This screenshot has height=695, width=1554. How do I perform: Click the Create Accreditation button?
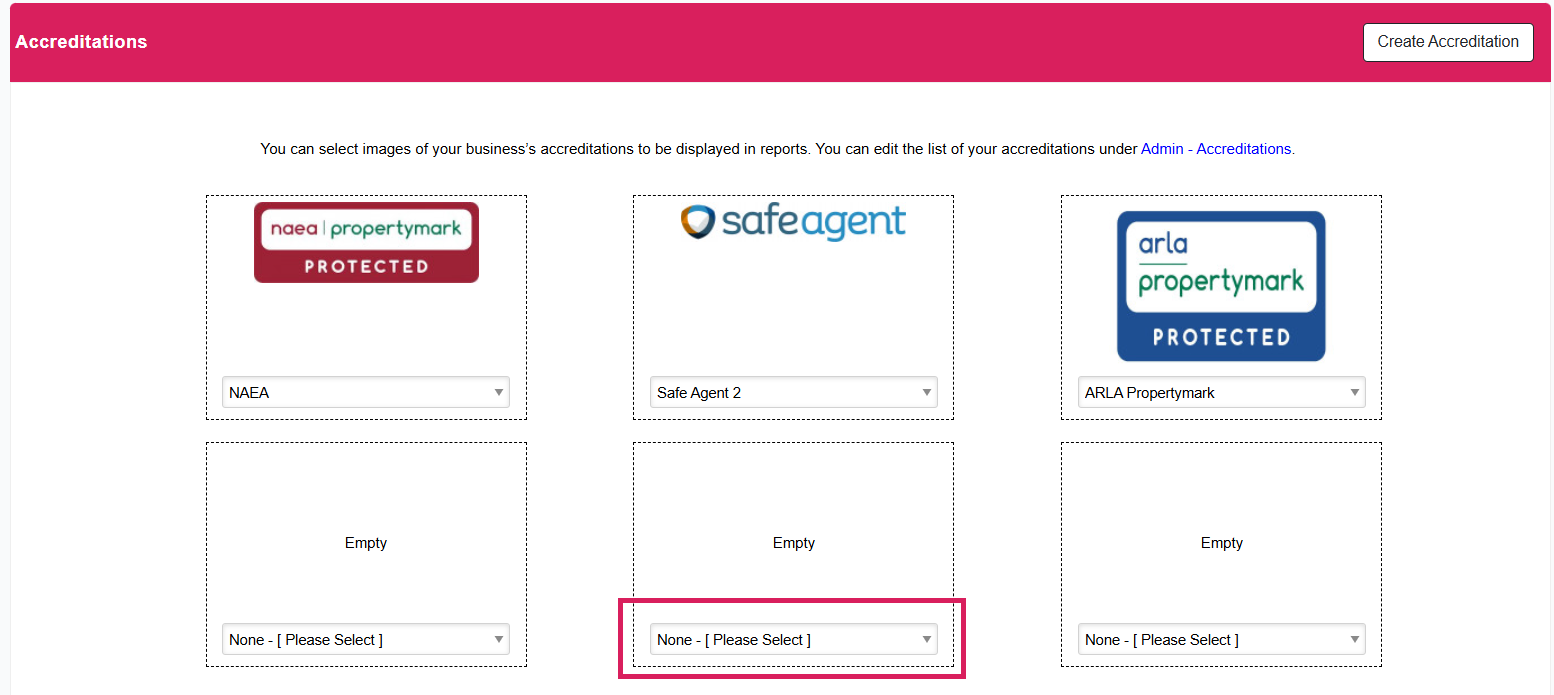pos(1447,42)
